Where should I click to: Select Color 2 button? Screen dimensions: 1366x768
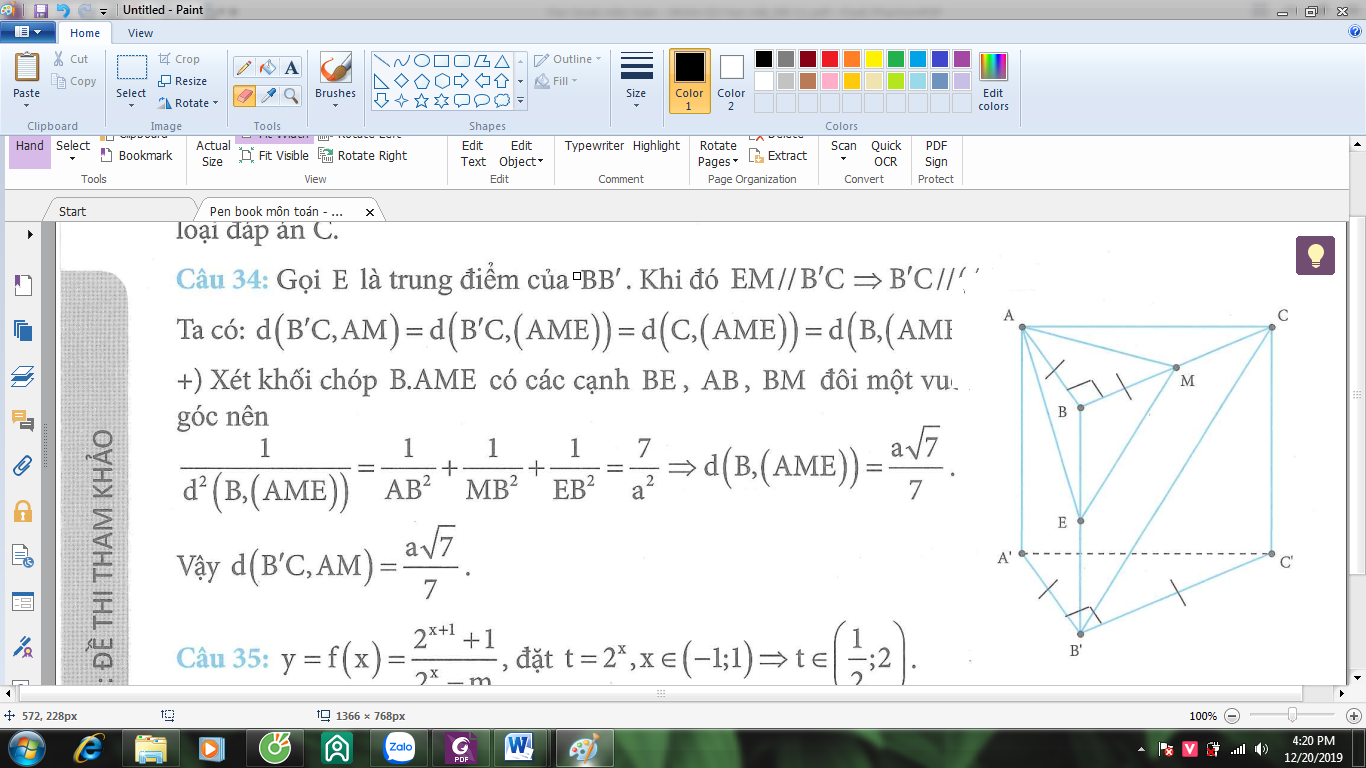731,82
